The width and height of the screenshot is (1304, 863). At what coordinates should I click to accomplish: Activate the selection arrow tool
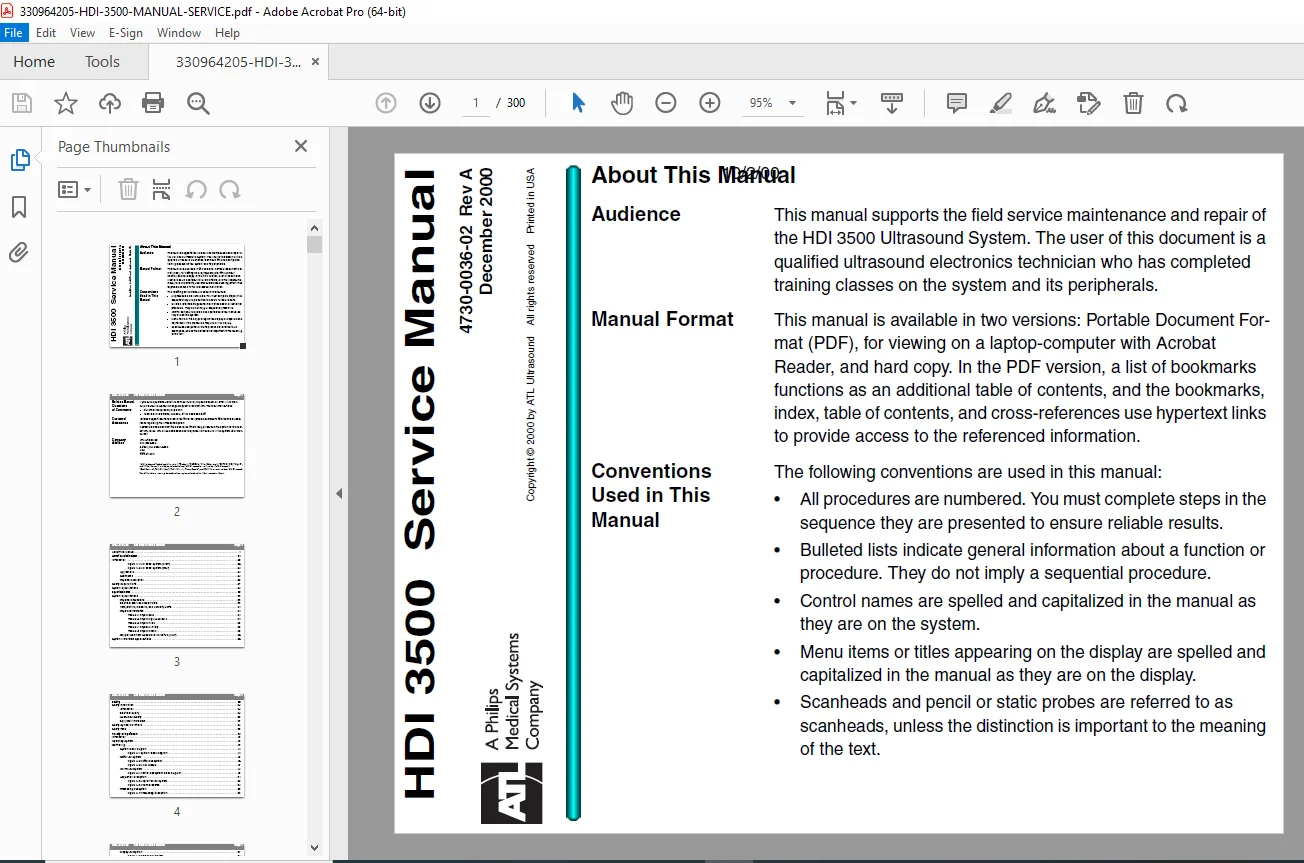(578, 103)
